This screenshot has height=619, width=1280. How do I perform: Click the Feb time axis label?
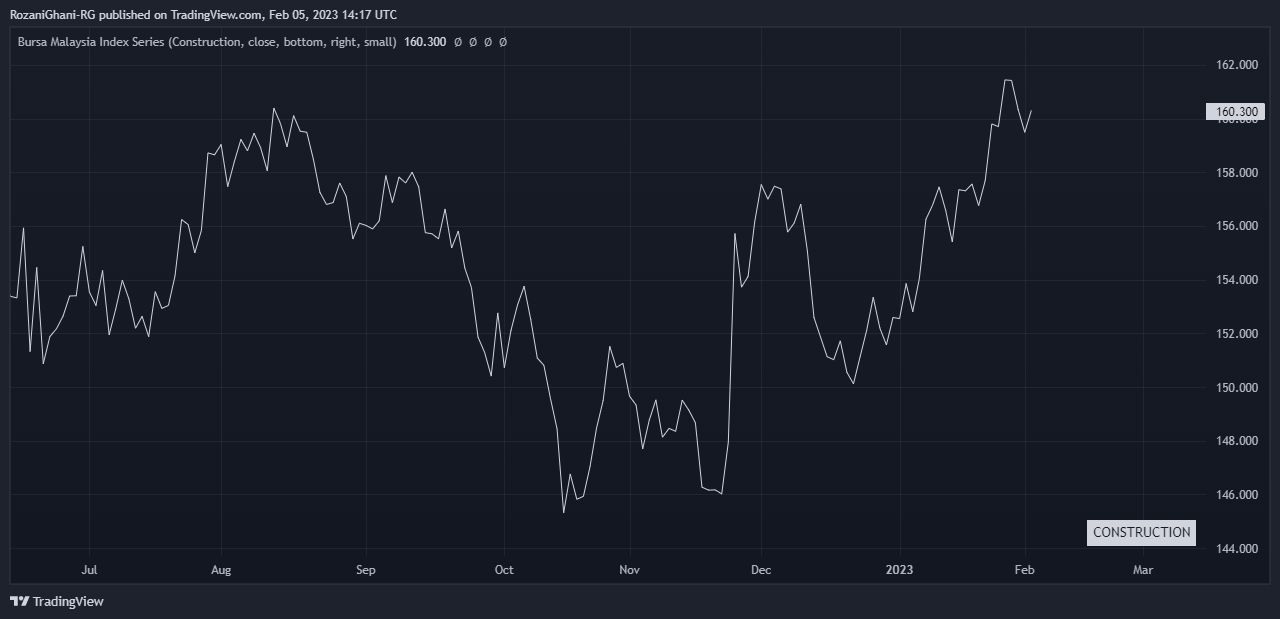tap(1025, 570)
